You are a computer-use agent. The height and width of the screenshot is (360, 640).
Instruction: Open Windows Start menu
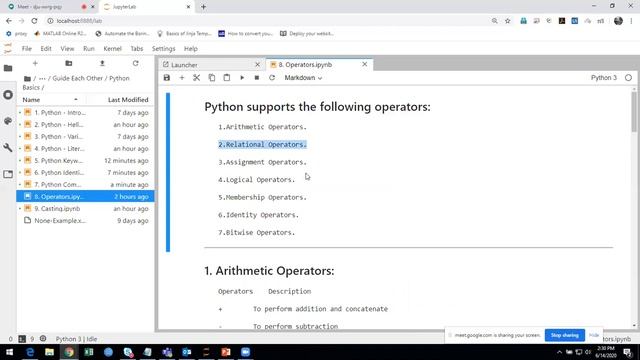[9, 352]
